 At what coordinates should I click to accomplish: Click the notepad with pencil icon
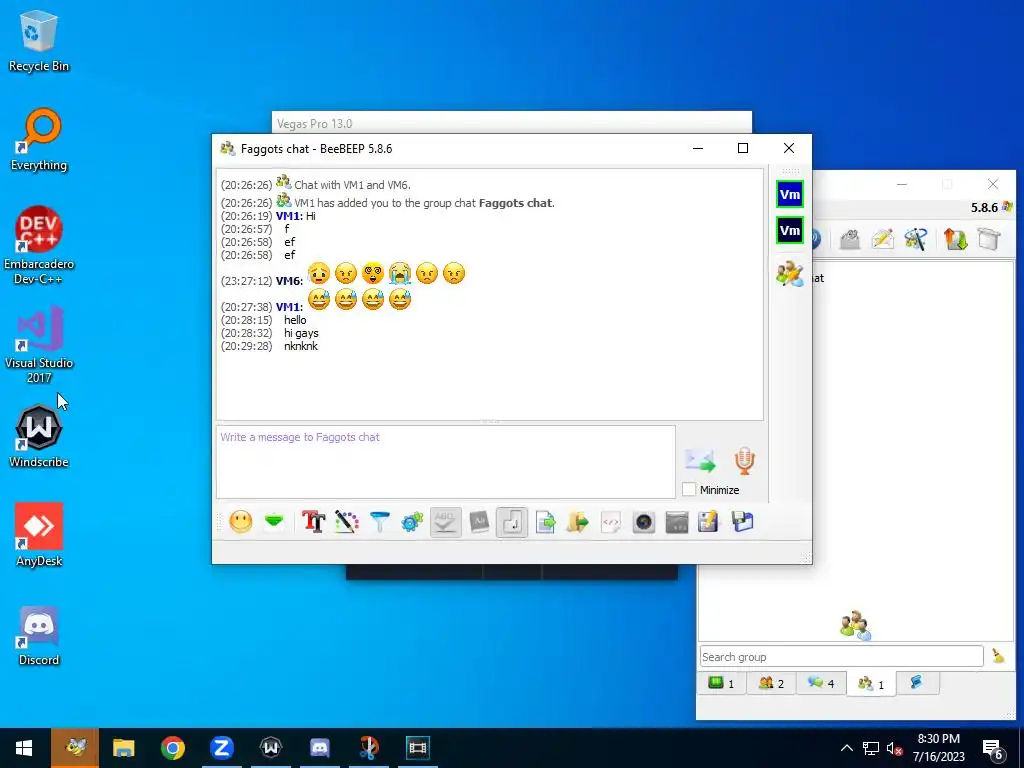click(x=709, y=522)
